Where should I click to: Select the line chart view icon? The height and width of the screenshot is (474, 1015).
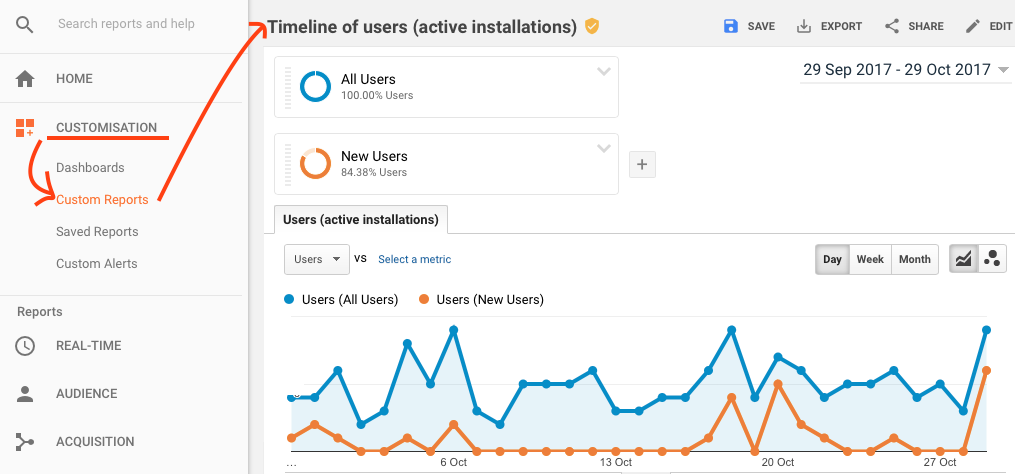tap(963, 259)
